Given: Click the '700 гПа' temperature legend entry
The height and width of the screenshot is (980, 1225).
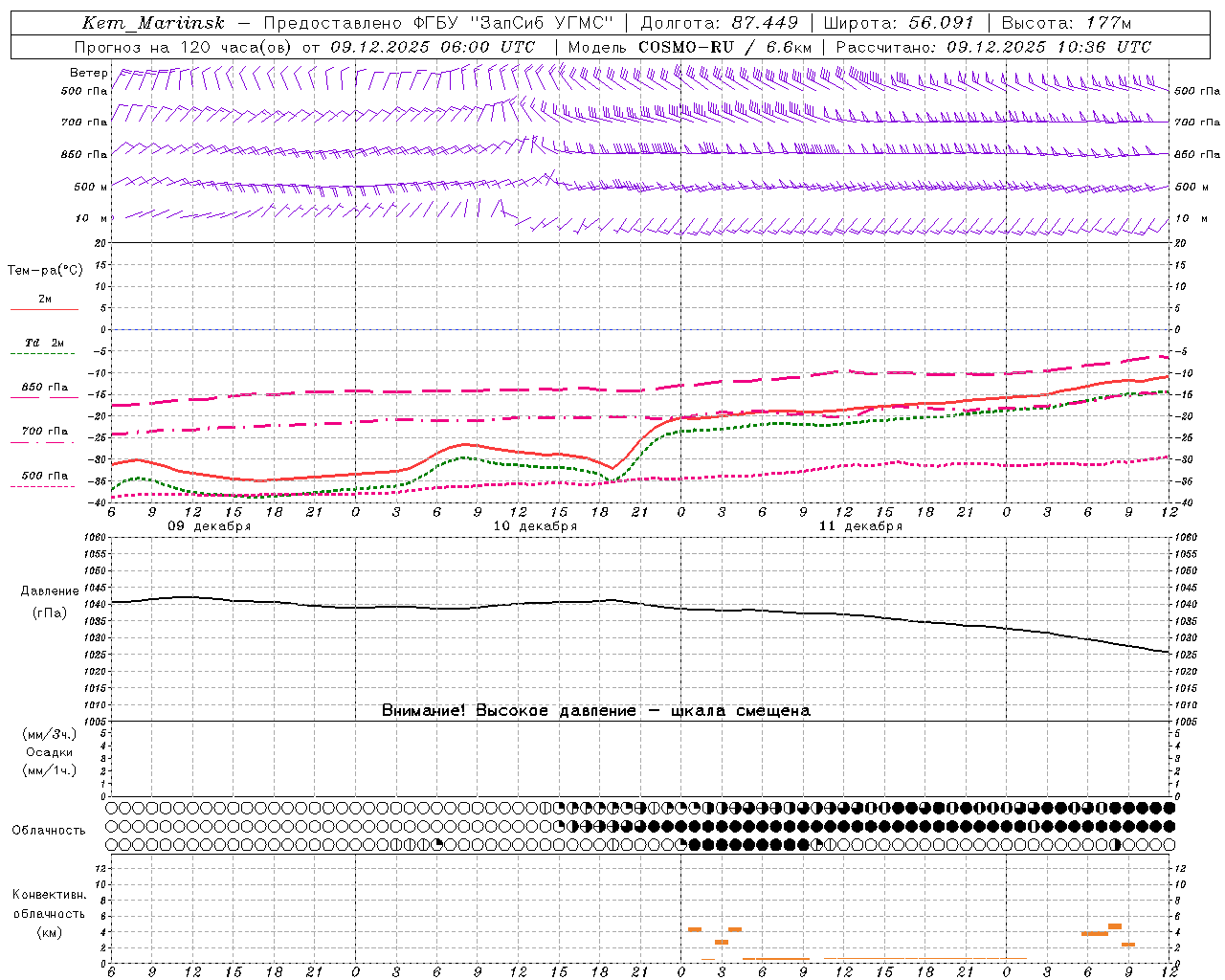Looking at the screenshot, I should tap(45, 432).
